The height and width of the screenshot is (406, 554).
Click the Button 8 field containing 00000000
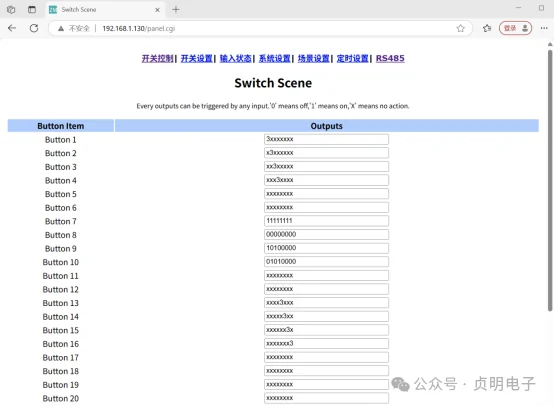pyautogui.click(x=326, y=234)
